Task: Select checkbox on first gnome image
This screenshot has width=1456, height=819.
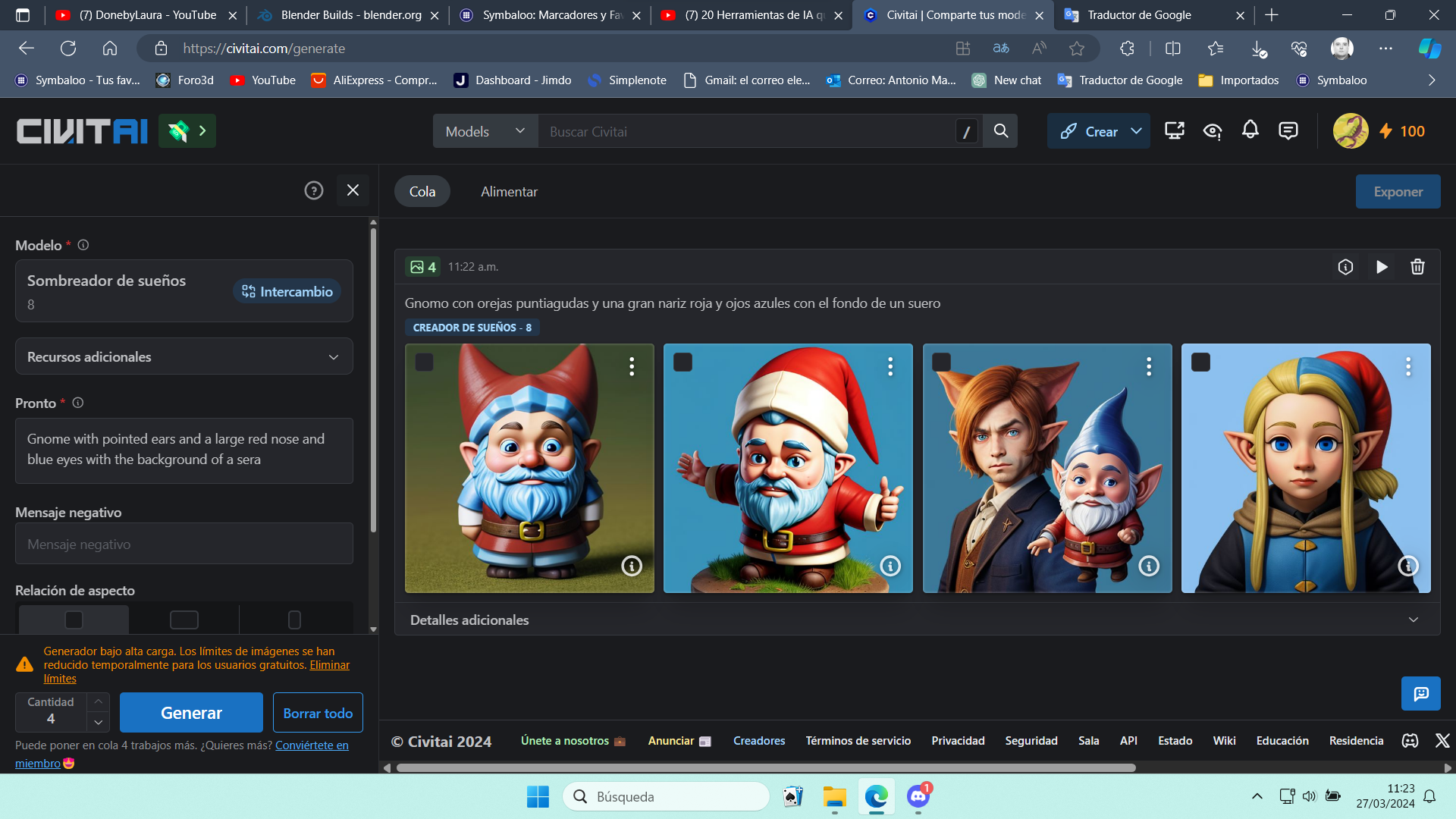Action: [425, 362]
